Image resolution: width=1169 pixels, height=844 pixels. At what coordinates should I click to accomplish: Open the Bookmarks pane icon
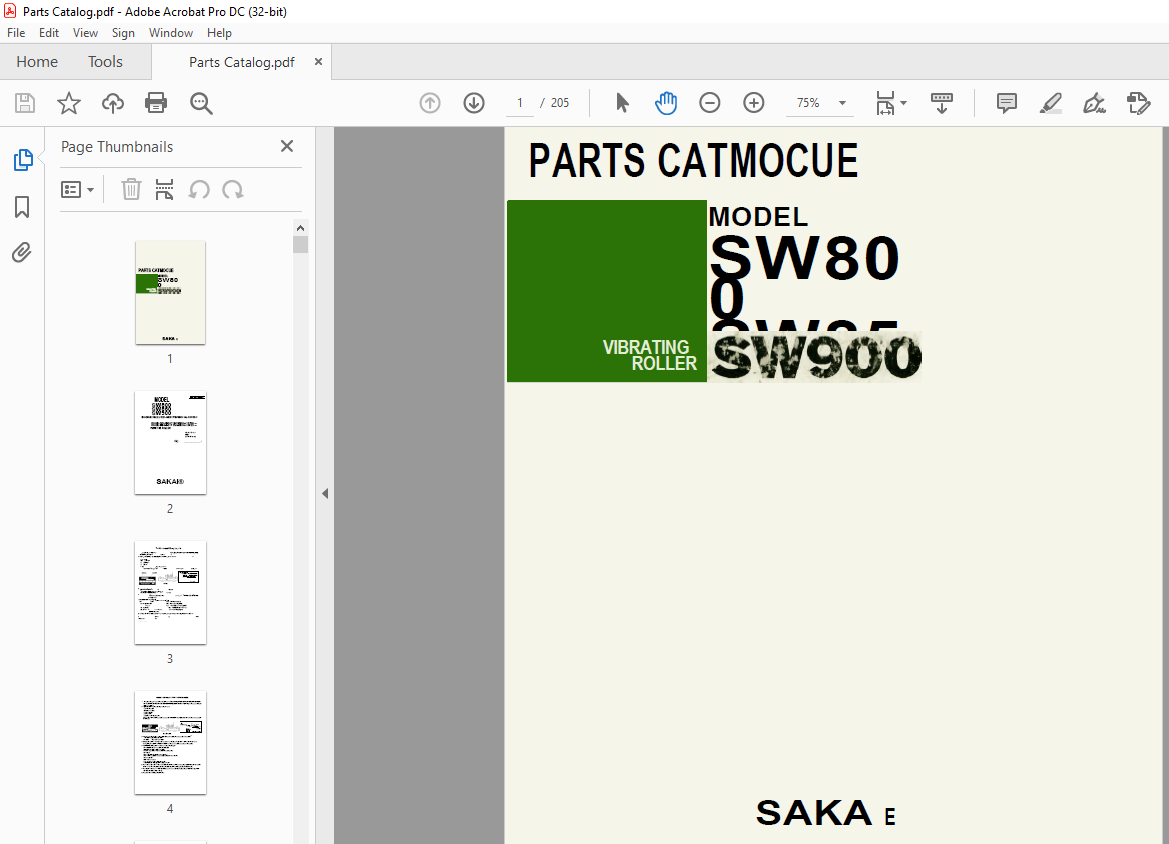click(22, 207)
